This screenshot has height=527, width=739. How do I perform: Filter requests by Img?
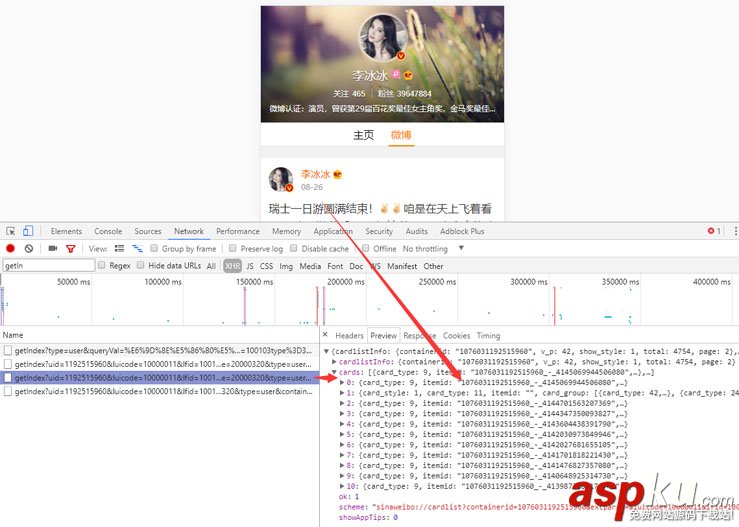point(286,266)
